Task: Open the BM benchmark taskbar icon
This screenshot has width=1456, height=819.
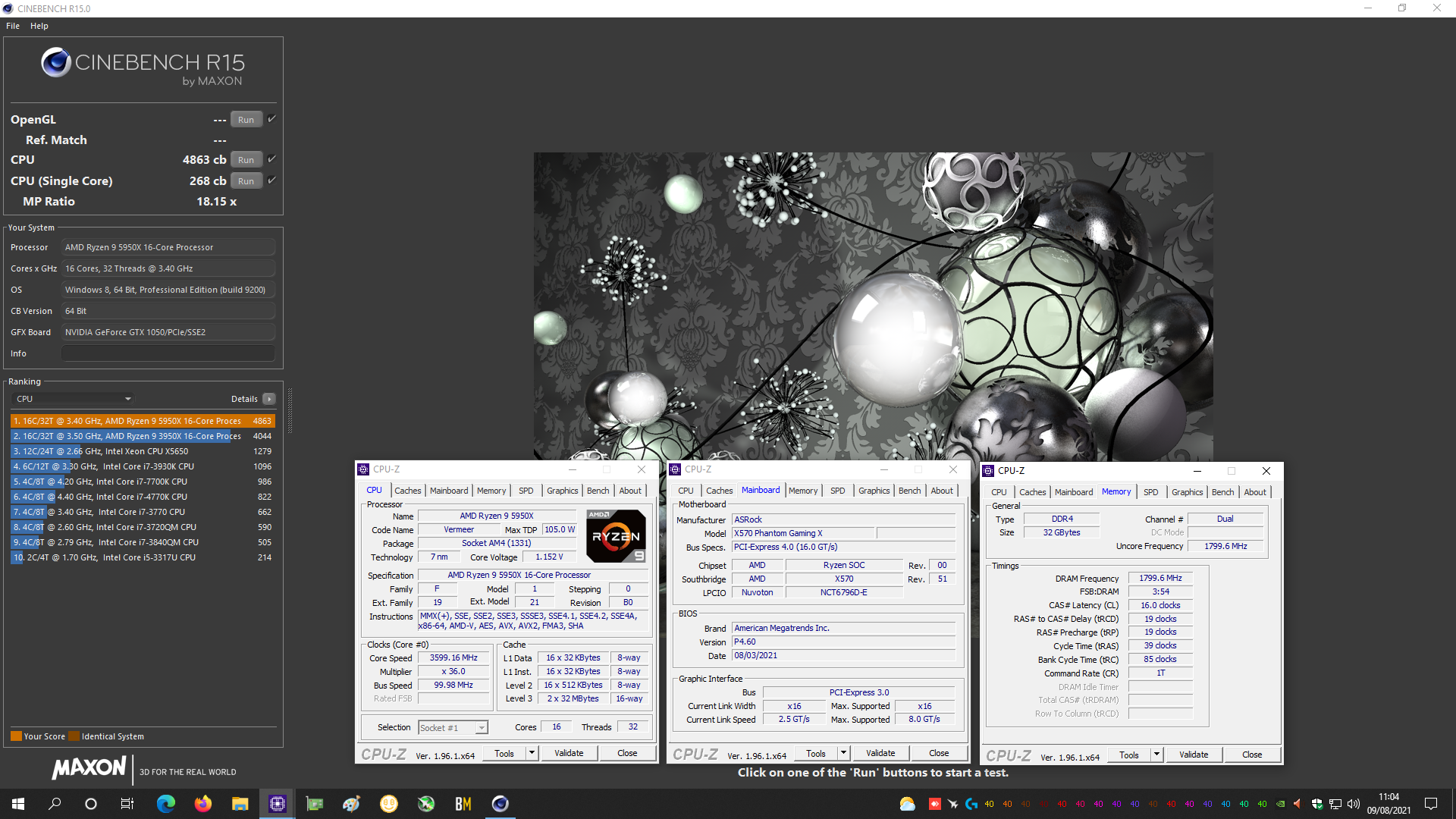Action: click(463, 804)
